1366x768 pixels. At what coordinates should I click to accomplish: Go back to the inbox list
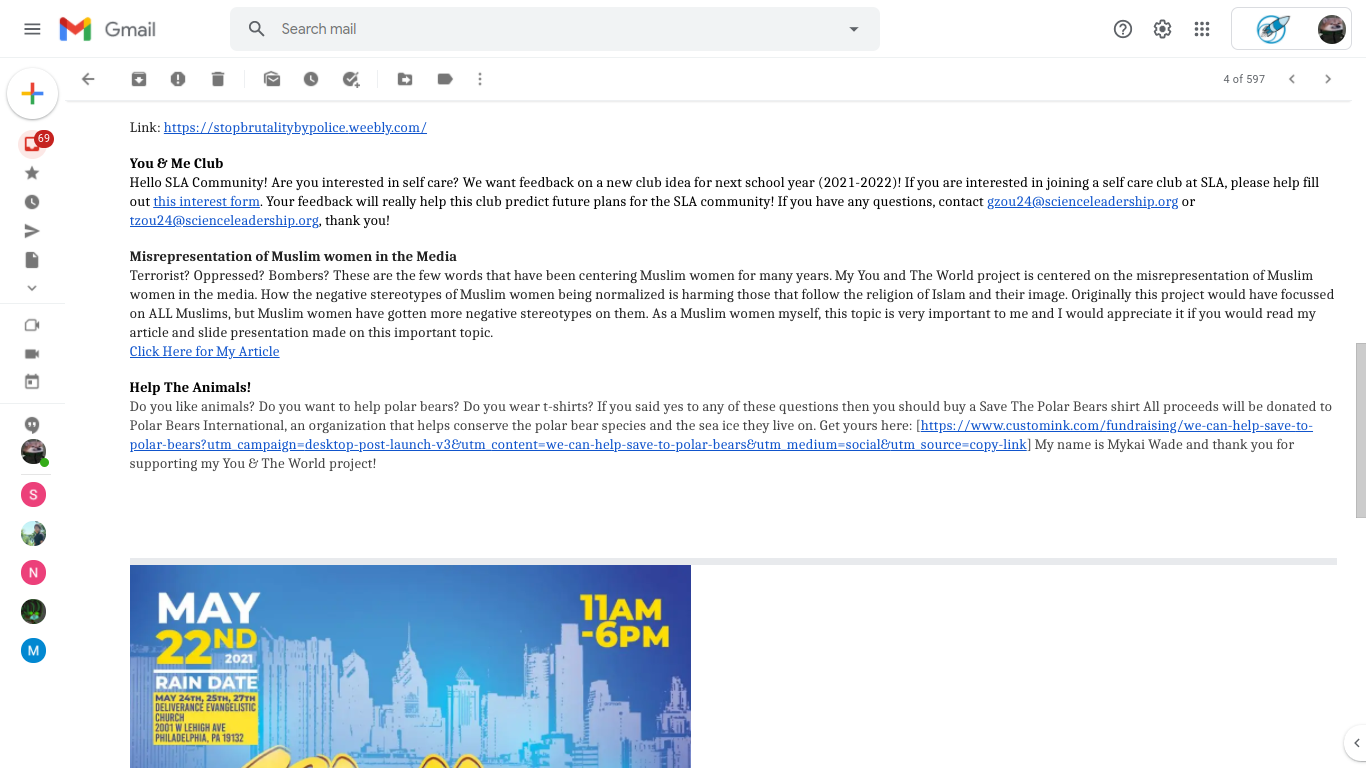pos(88,79)
